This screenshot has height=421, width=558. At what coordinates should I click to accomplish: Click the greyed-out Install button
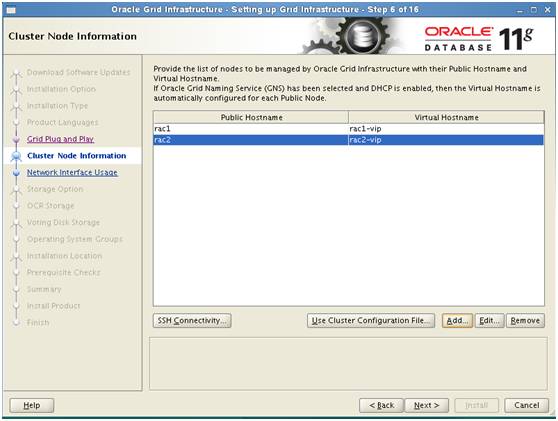tap(477, 405)
